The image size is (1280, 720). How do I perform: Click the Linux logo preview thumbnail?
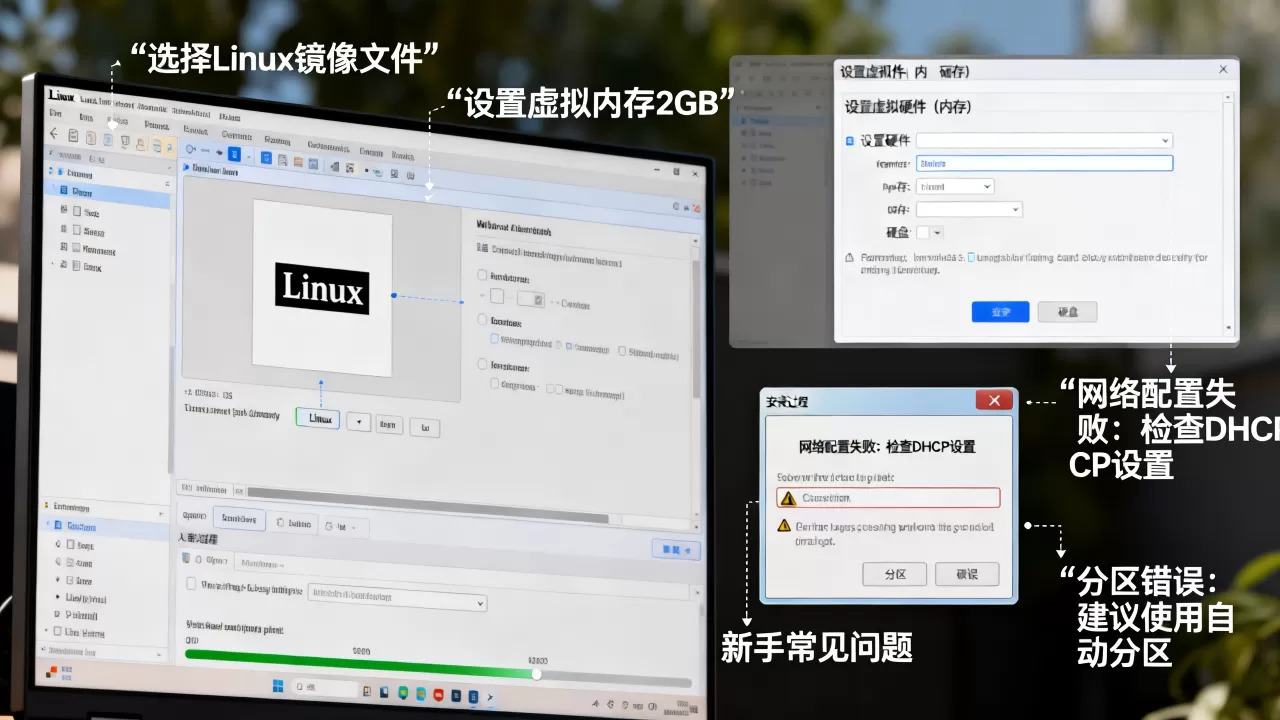322,288
